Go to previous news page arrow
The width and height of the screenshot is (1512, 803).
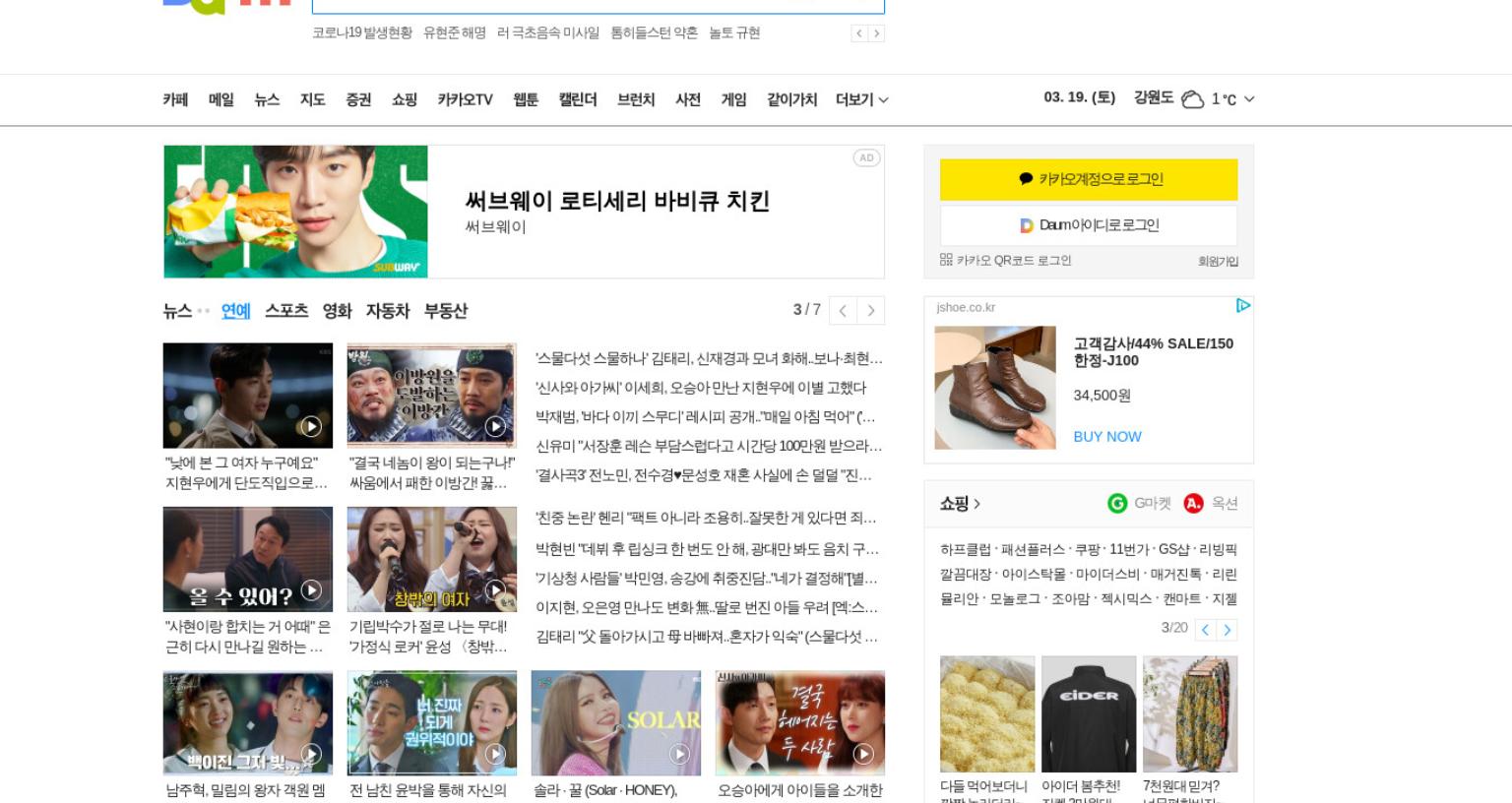click(843, 311)
